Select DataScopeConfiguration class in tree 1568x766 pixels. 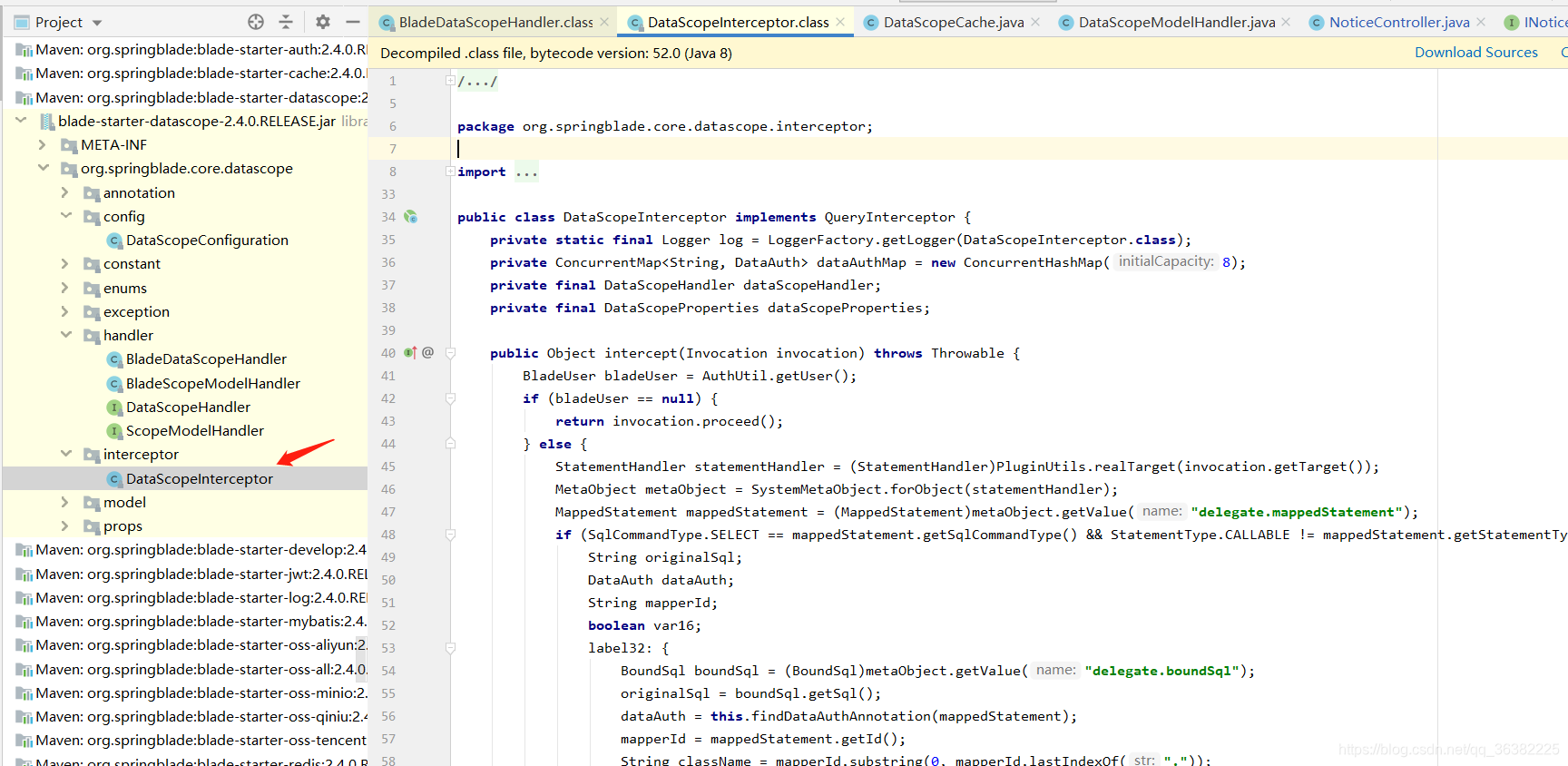[207, 240]
